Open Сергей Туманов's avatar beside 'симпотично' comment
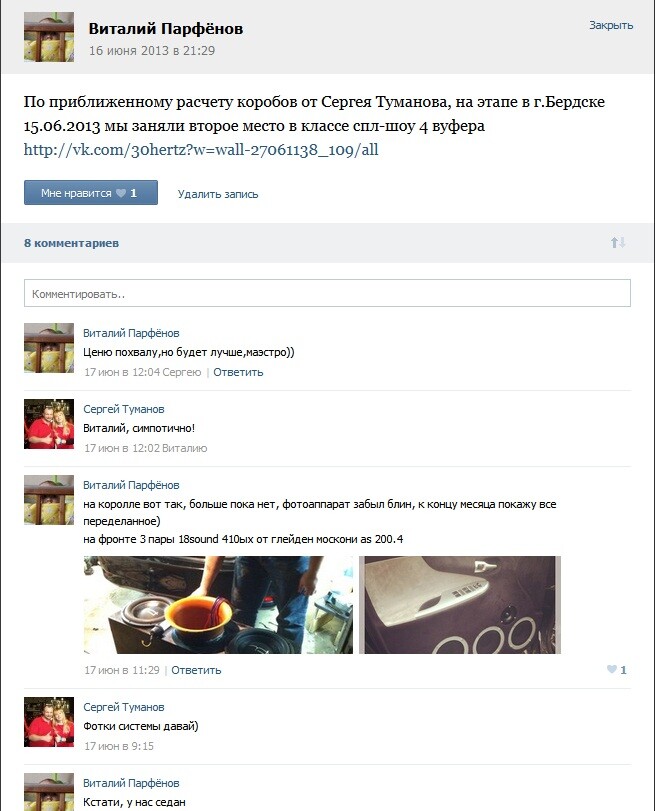Viewport: 655px width, 811px height. [x=49, y=424]
